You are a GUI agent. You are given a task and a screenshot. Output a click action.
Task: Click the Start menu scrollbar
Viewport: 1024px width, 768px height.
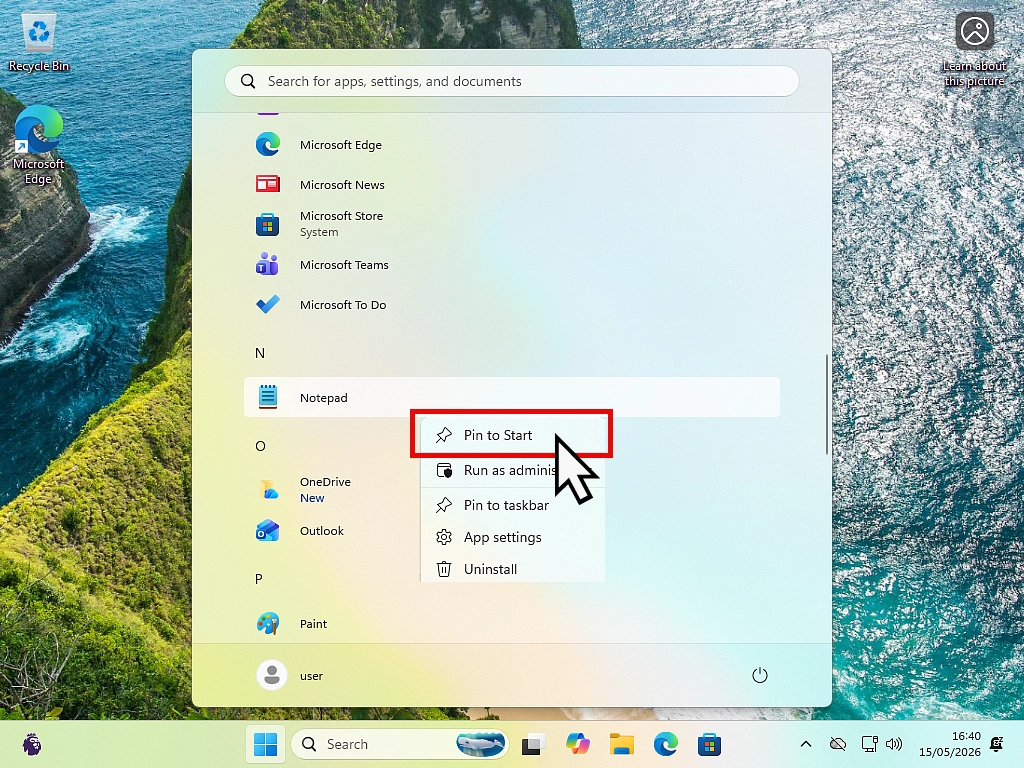pos(826,404)
